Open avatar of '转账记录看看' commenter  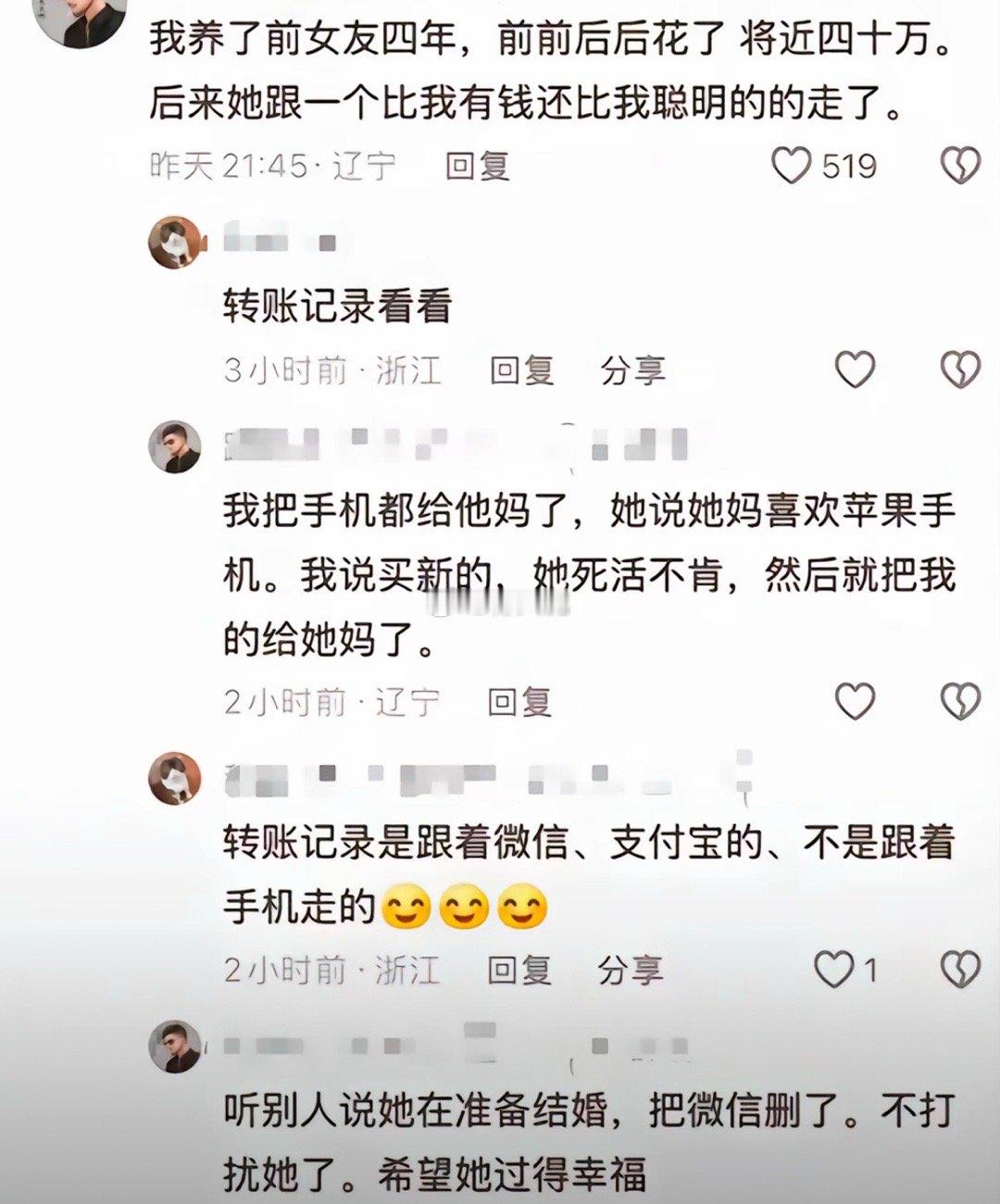point(175,243)
